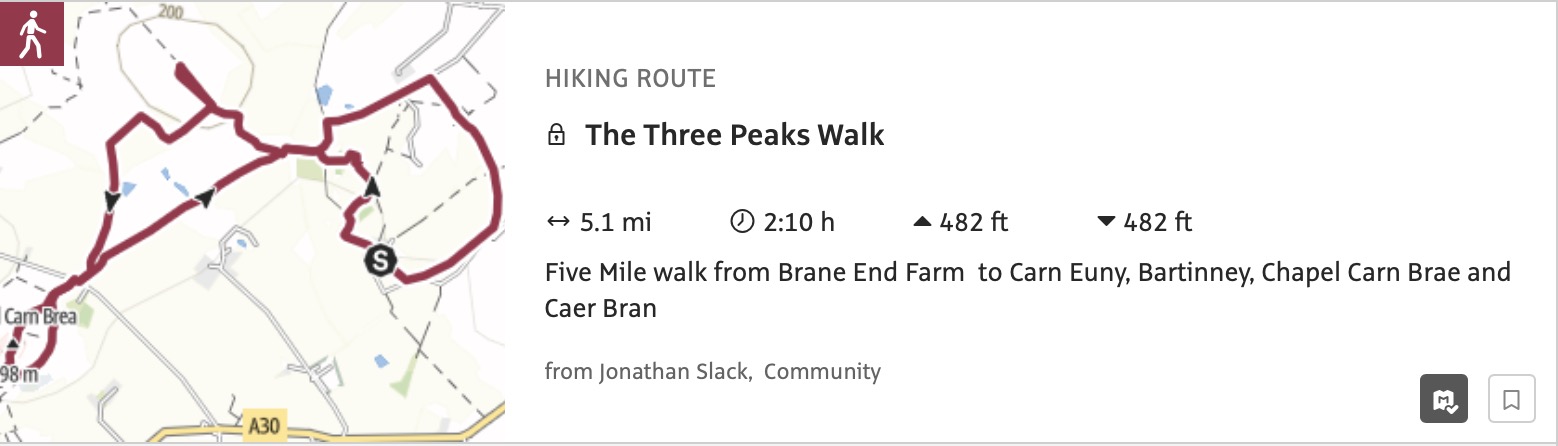
Task: Open the route map thumbnail
Action: click(x=253, y=222)
